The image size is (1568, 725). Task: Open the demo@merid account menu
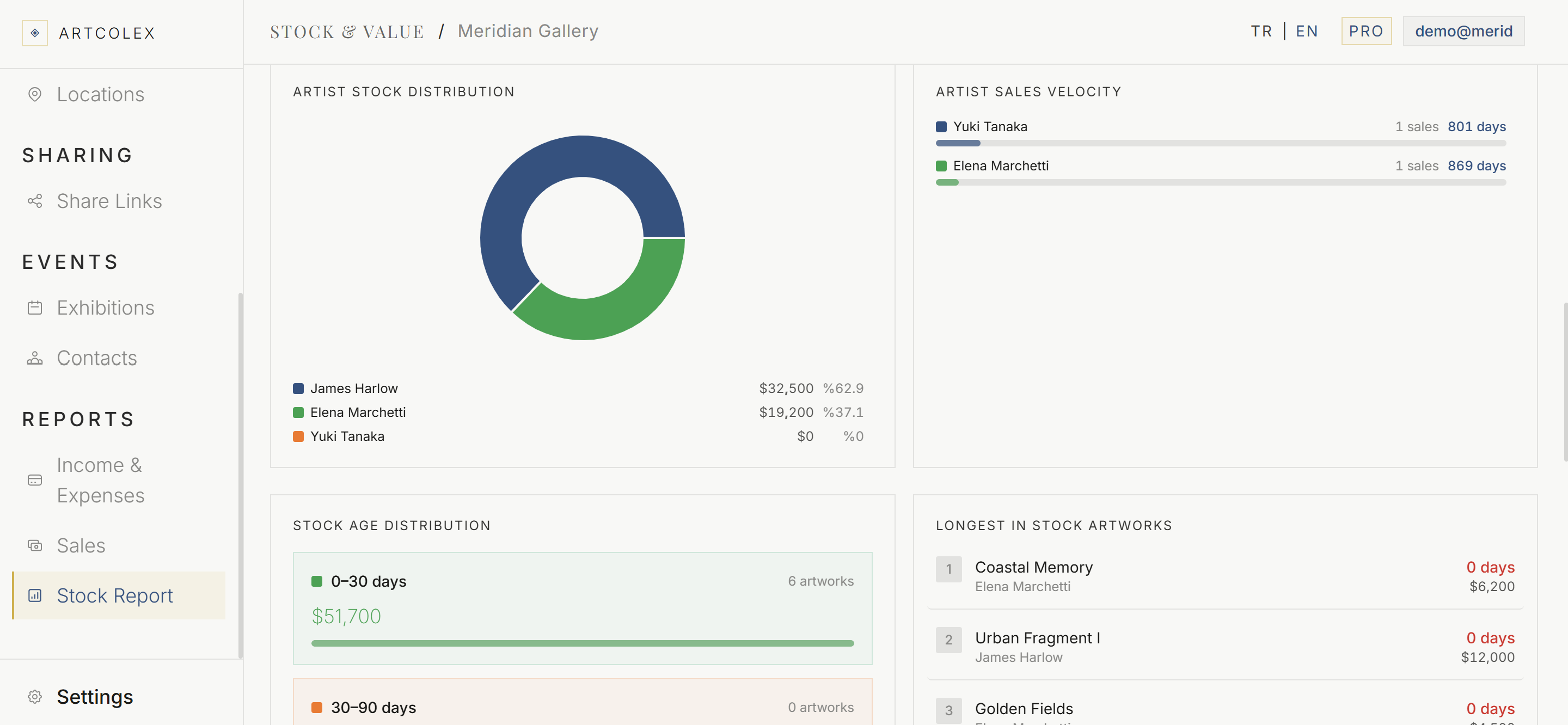click(x=1463, y=31)
